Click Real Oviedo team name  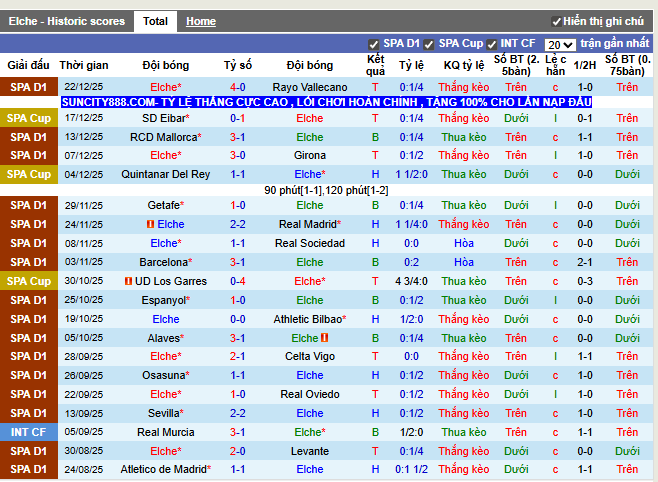point(310,394)
